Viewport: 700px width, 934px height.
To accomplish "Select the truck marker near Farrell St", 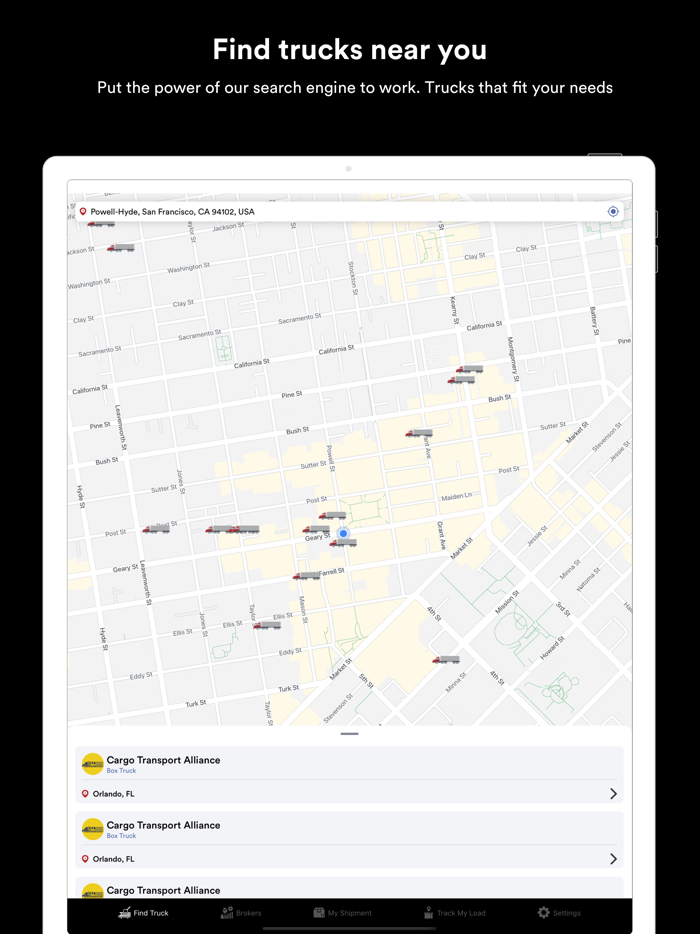I will click(306, 576).
